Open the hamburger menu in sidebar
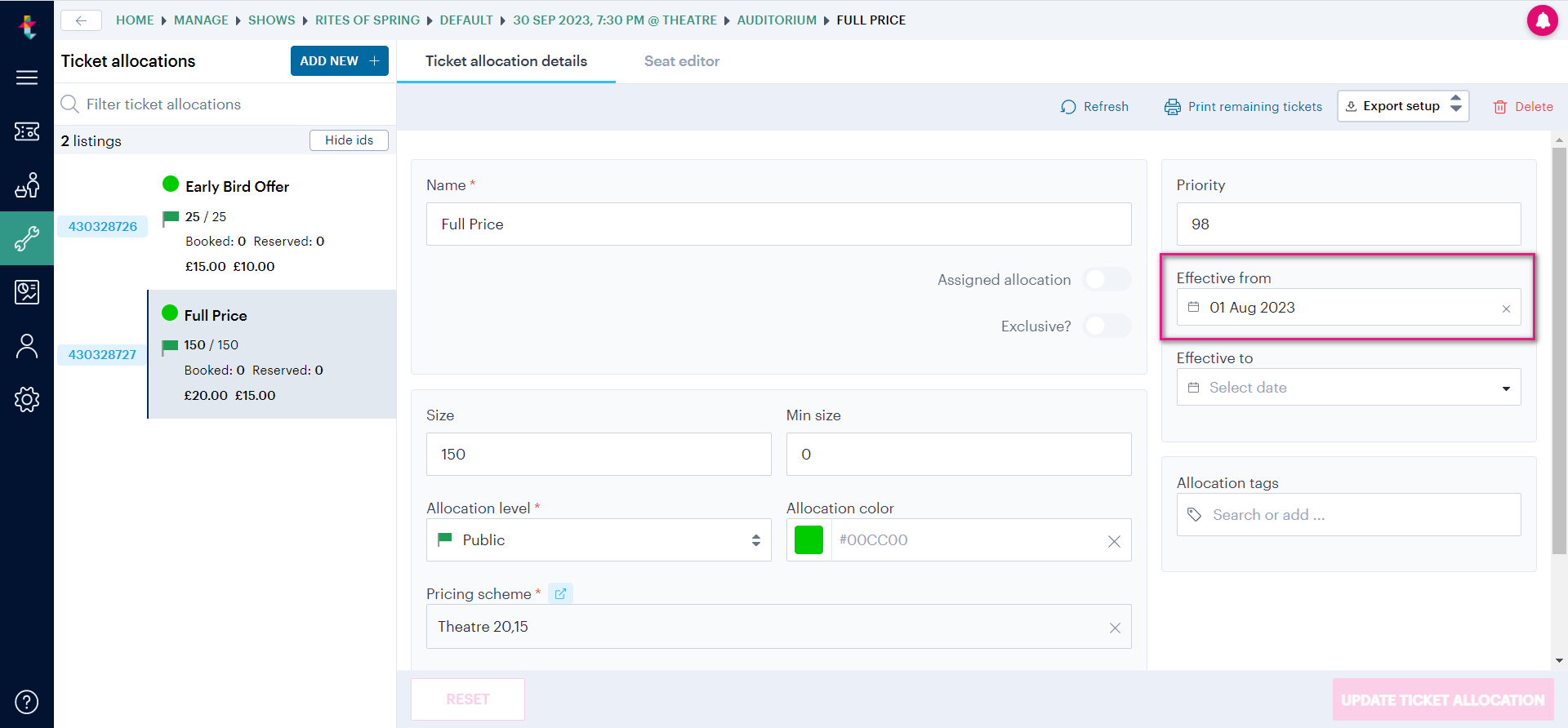 coord(27,78)
